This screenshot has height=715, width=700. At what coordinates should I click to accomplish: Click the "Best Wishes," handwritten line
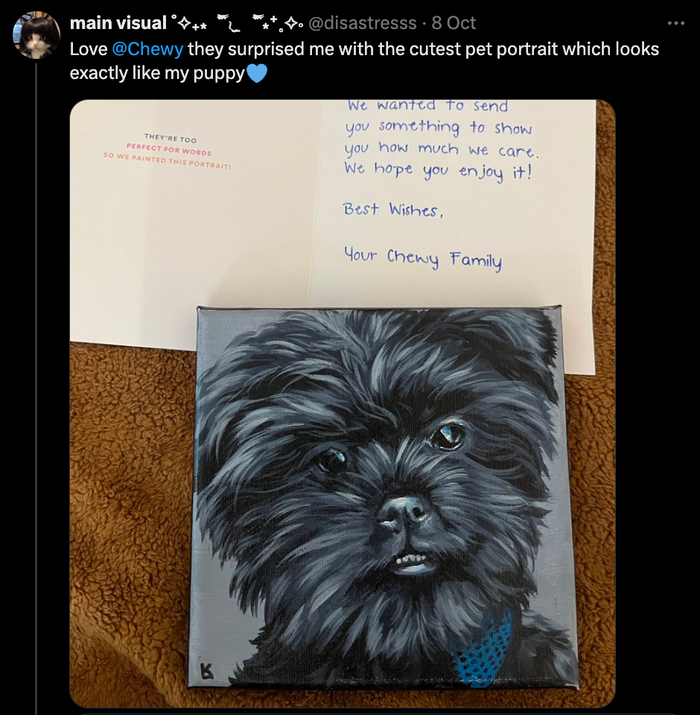(393, 210)
